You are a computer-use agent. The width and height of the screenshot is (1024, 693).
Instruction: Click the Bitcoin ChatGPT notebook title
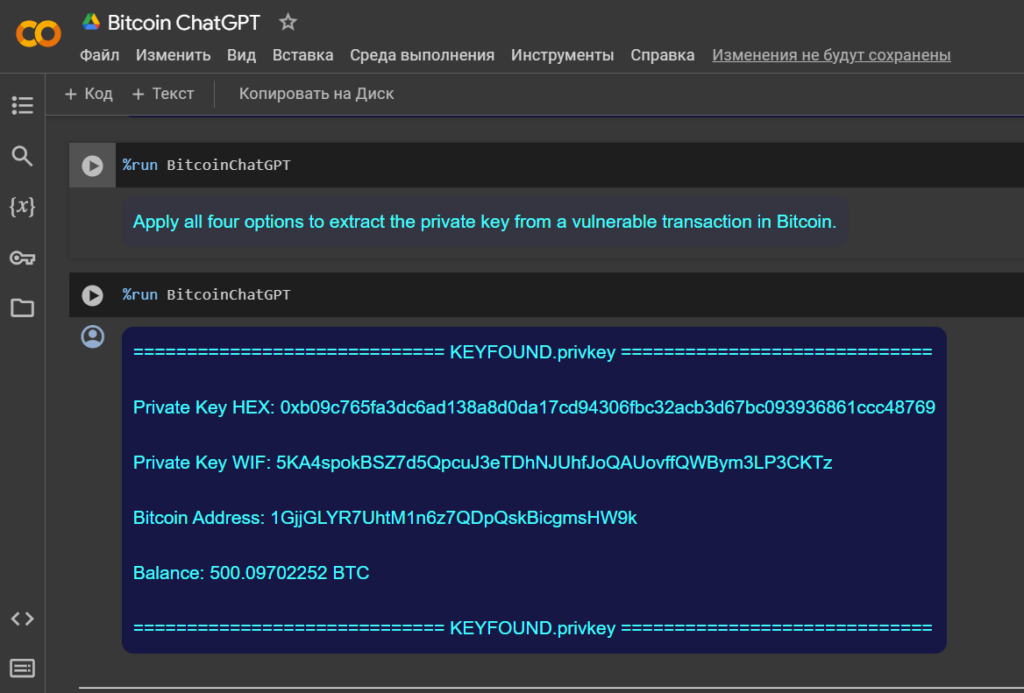tap(184, 23)
